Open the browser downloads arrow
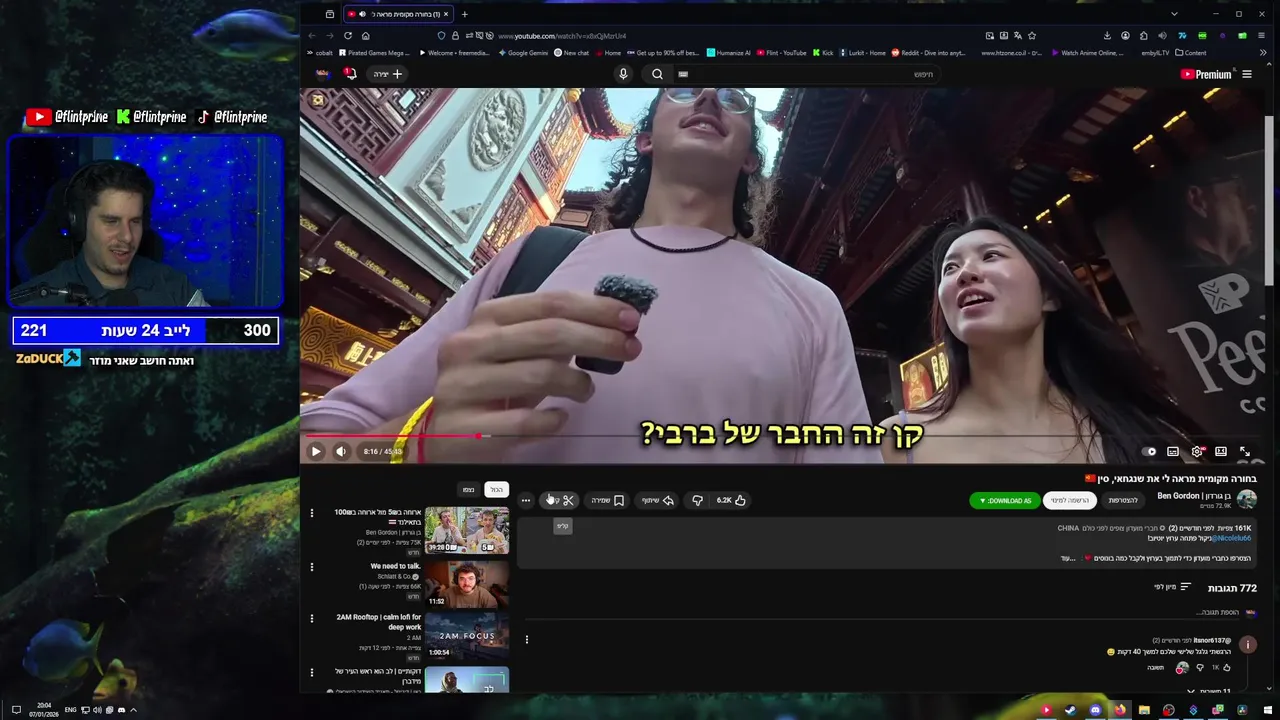Viewport: 1280px width, 720px height. point(1107,35)
